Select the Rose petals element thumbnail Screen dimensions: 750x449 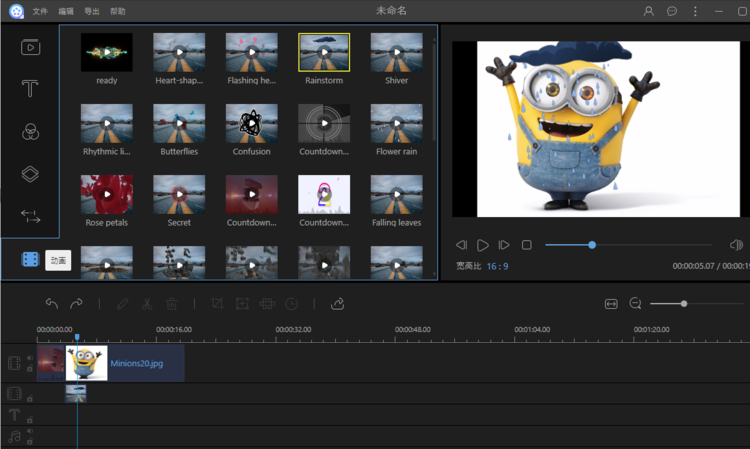click(x=107, y=195)
